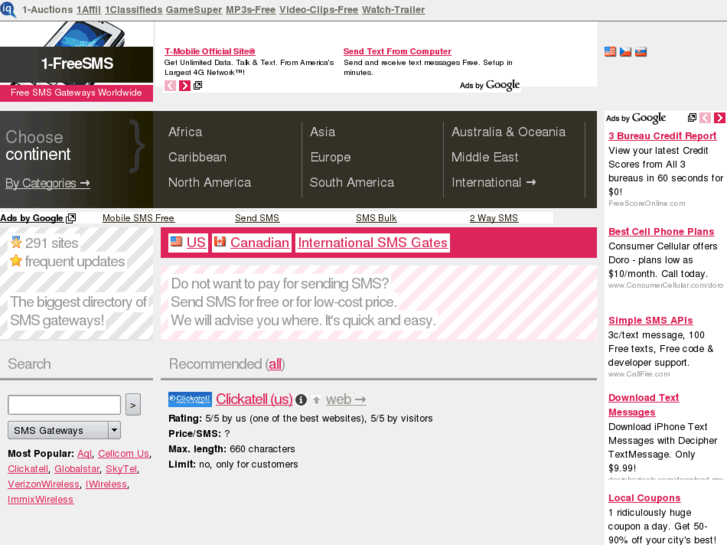Click the Clickatell info icon
The width and height of the screenshot is (727, 545).
click(301, 399)
